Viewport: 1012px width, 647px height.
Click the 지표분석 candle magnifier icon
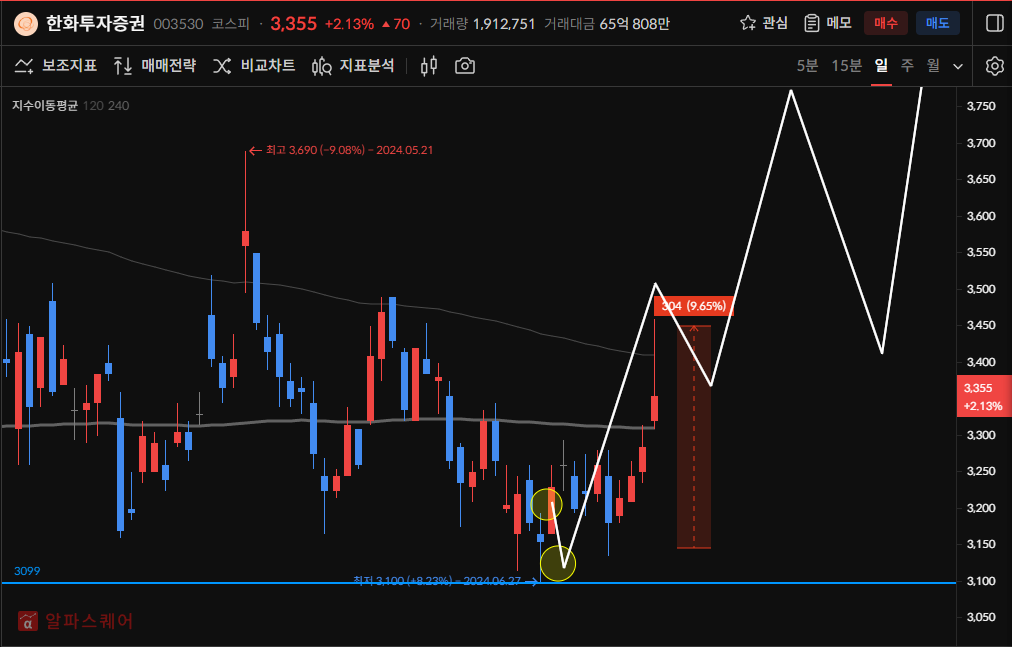click(321, 66)
